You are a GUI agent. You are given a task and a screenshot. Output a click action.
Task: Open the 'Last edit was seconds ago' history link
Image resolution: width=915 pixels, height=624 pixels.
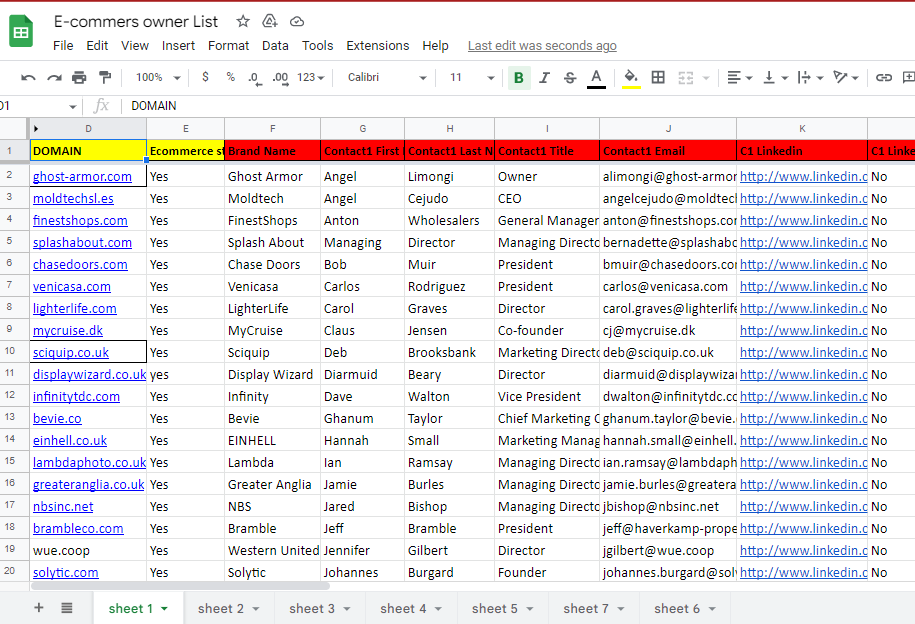(x=542, y=46)
